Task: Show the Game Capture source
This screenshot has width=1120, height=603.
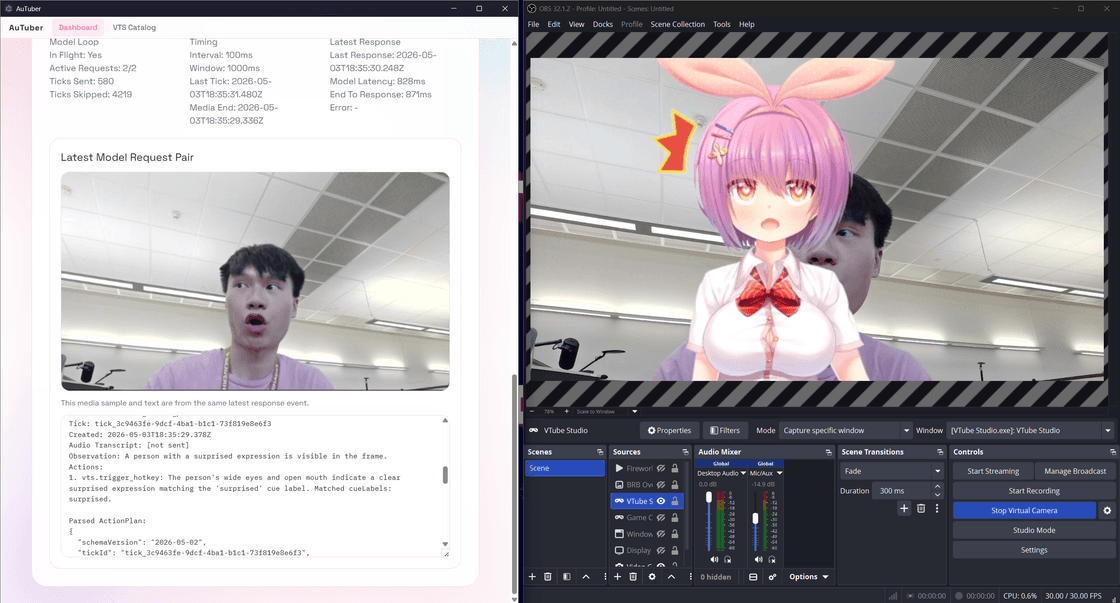Action: coord(661,518)
